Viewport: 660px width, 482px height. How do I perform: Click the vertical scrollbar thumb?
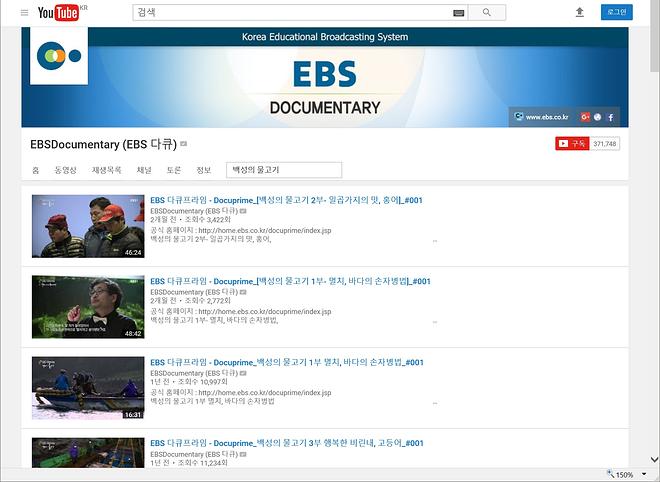(655, 36)
